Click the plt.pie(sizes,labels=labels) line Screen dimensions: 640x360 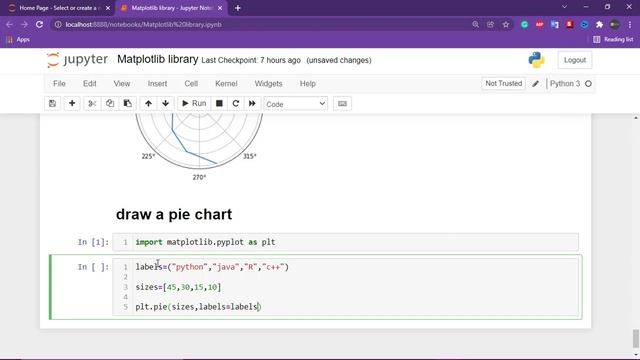tap(198, 307)
